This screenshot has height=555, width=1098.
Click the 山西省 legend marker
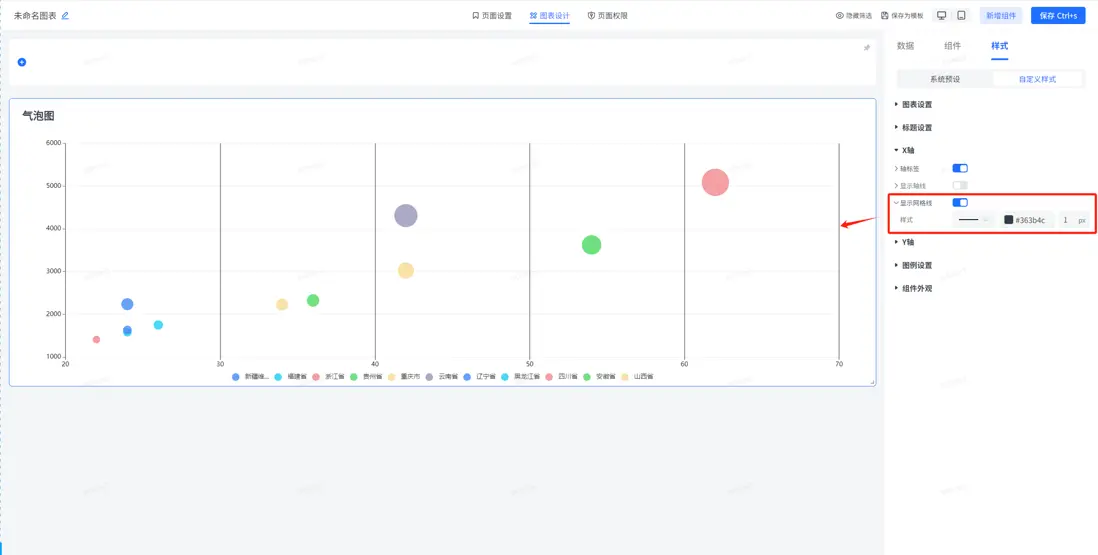(625, 377)
